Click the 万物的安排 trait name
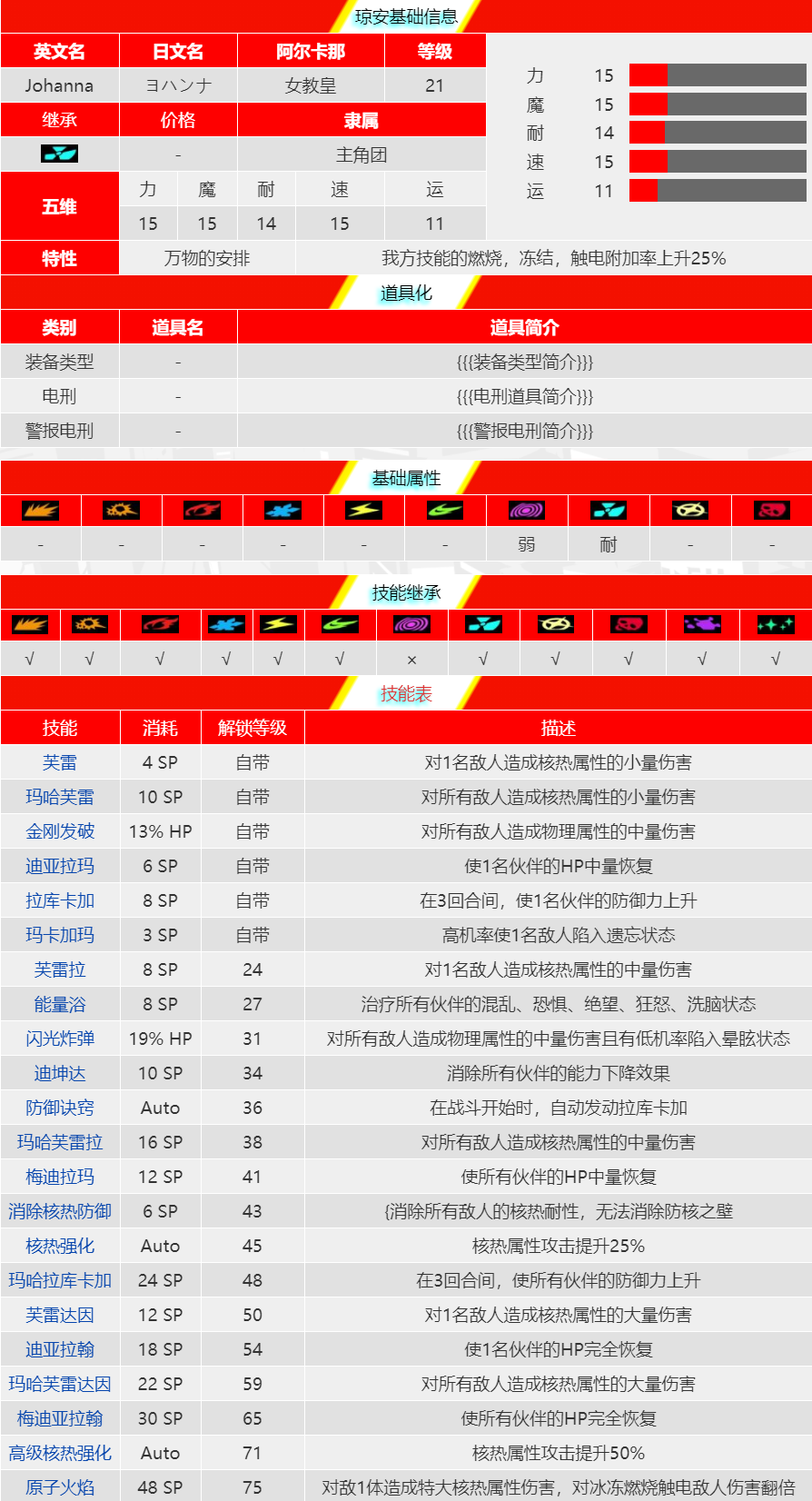812x1501 pixels. tap(207, 258)
